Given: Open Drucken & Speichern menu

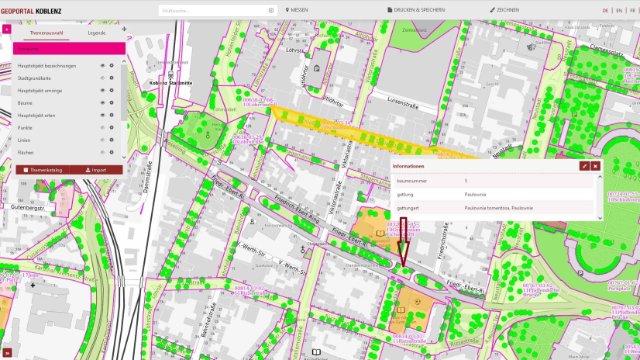Looking at the screenshot, I should click(416, 10).
